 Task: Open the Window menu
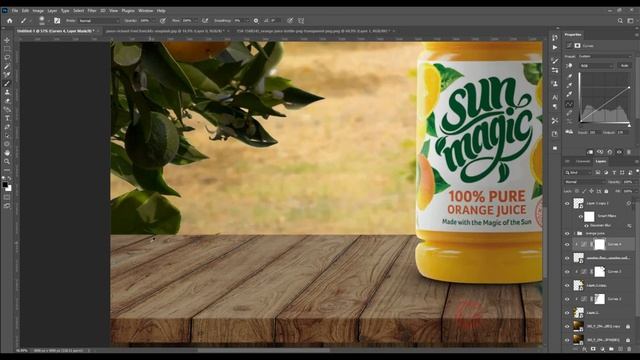146,11
